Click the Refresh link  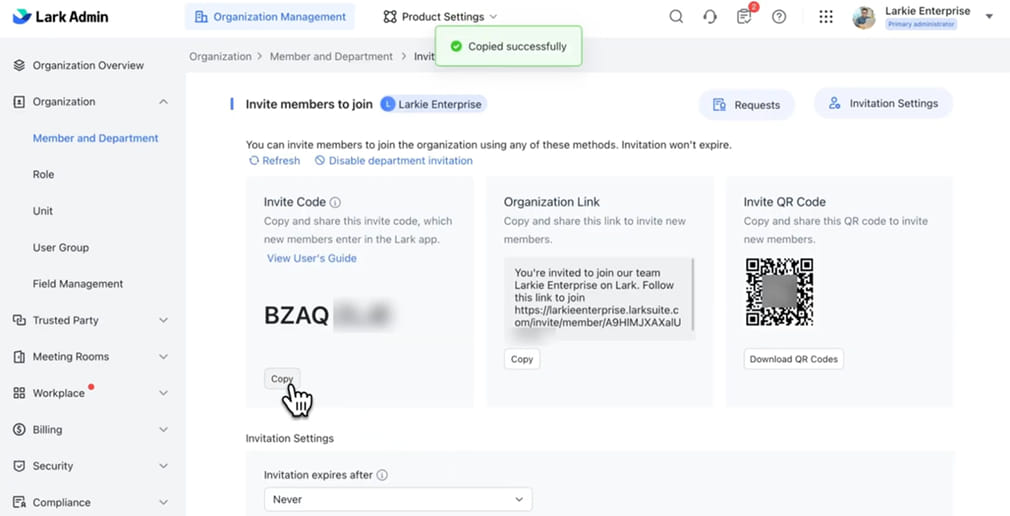click(x=274, y=161)
